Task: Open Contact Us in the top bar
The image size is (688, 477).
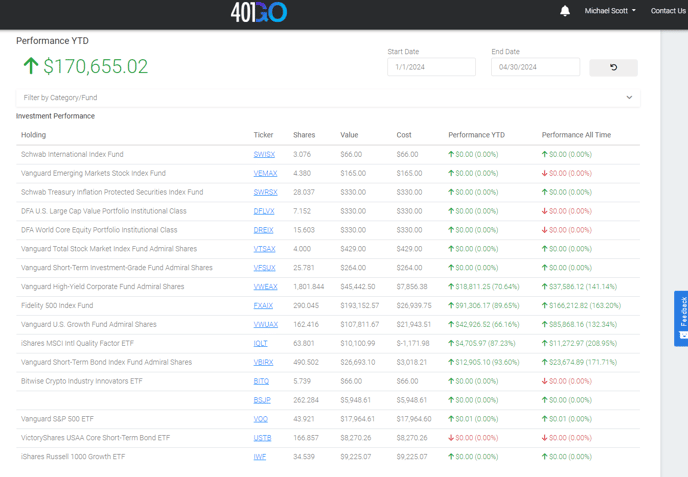Action: pyautogui.click(x=667, y=11)
